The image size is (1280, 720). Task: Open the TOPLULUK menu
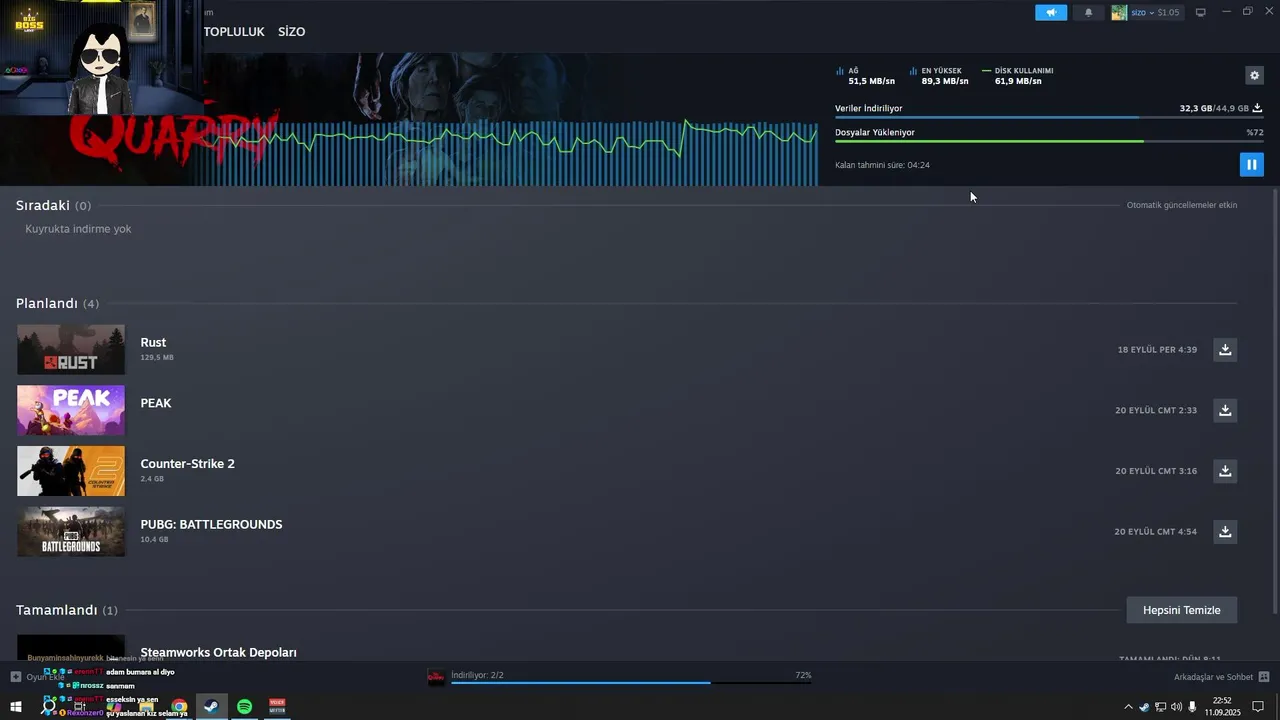[234, 32]
